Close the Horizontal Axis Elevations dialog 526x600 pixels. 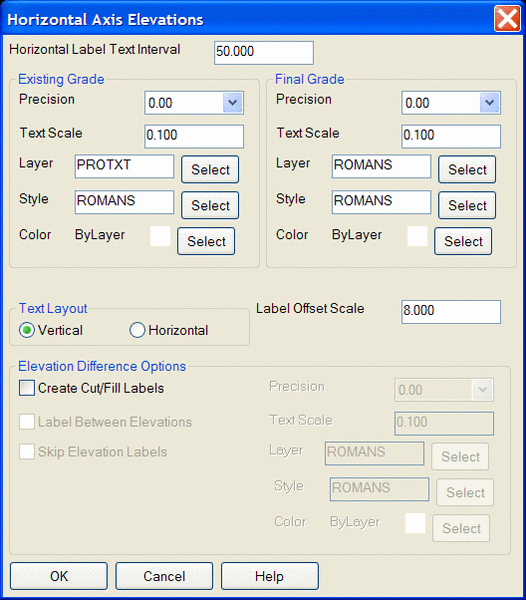507,19
